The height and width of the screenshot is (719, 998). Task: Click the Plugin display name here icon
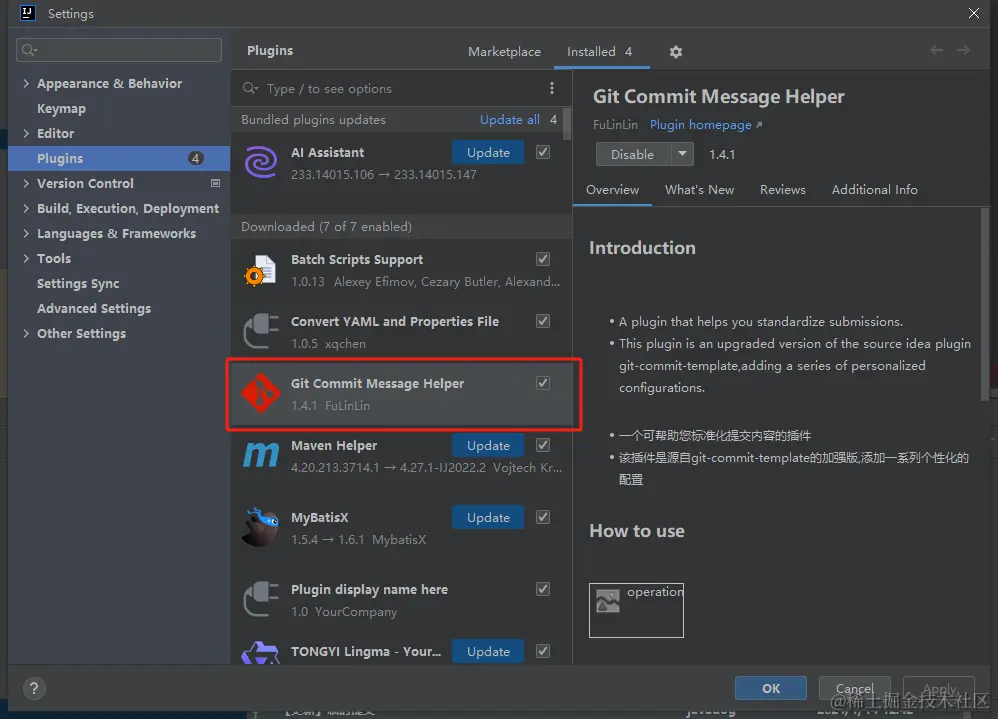pyautogui.click(x=261, y=599)
